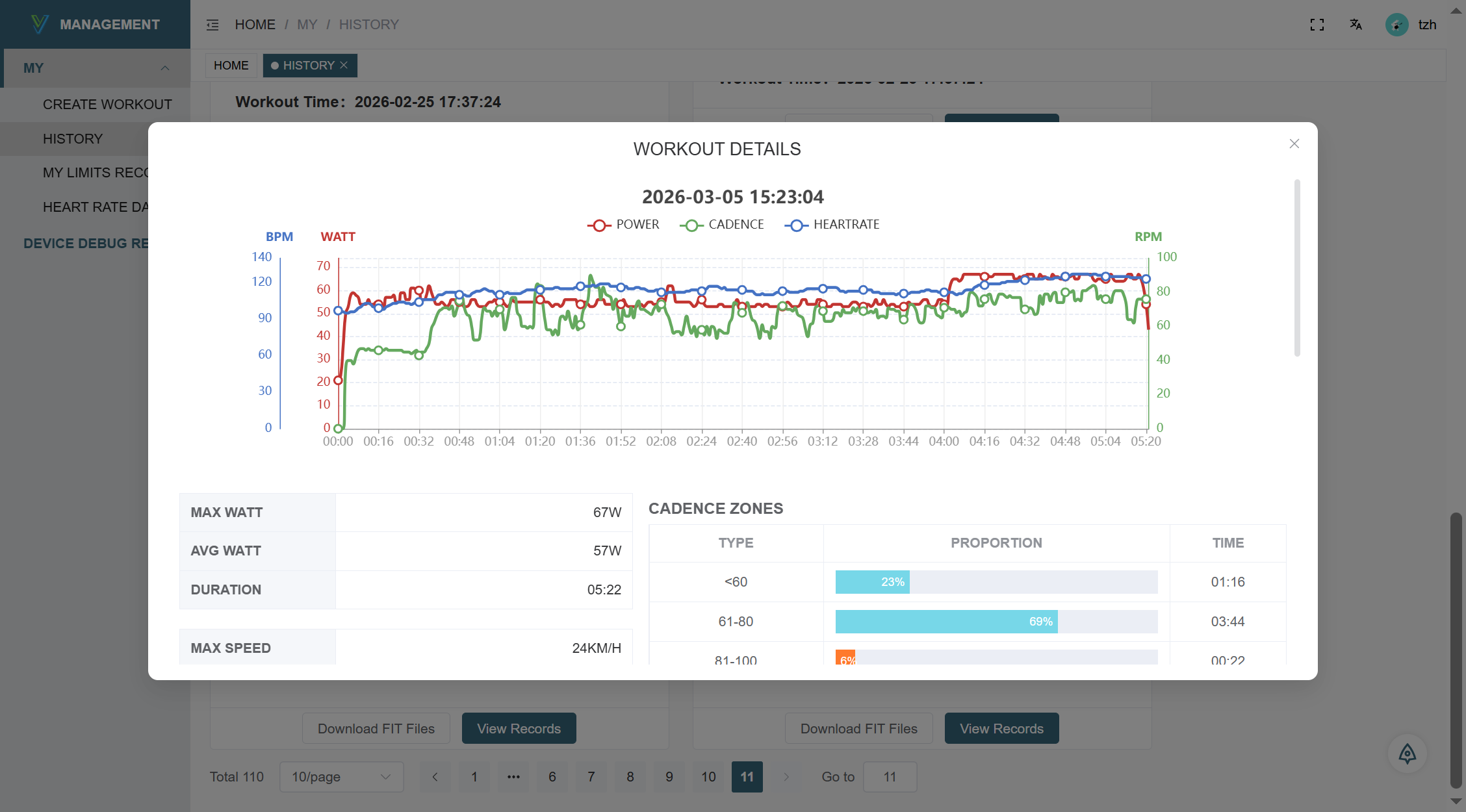
Task: Enter fullscreen mode icon
Action: (1317, 25)
